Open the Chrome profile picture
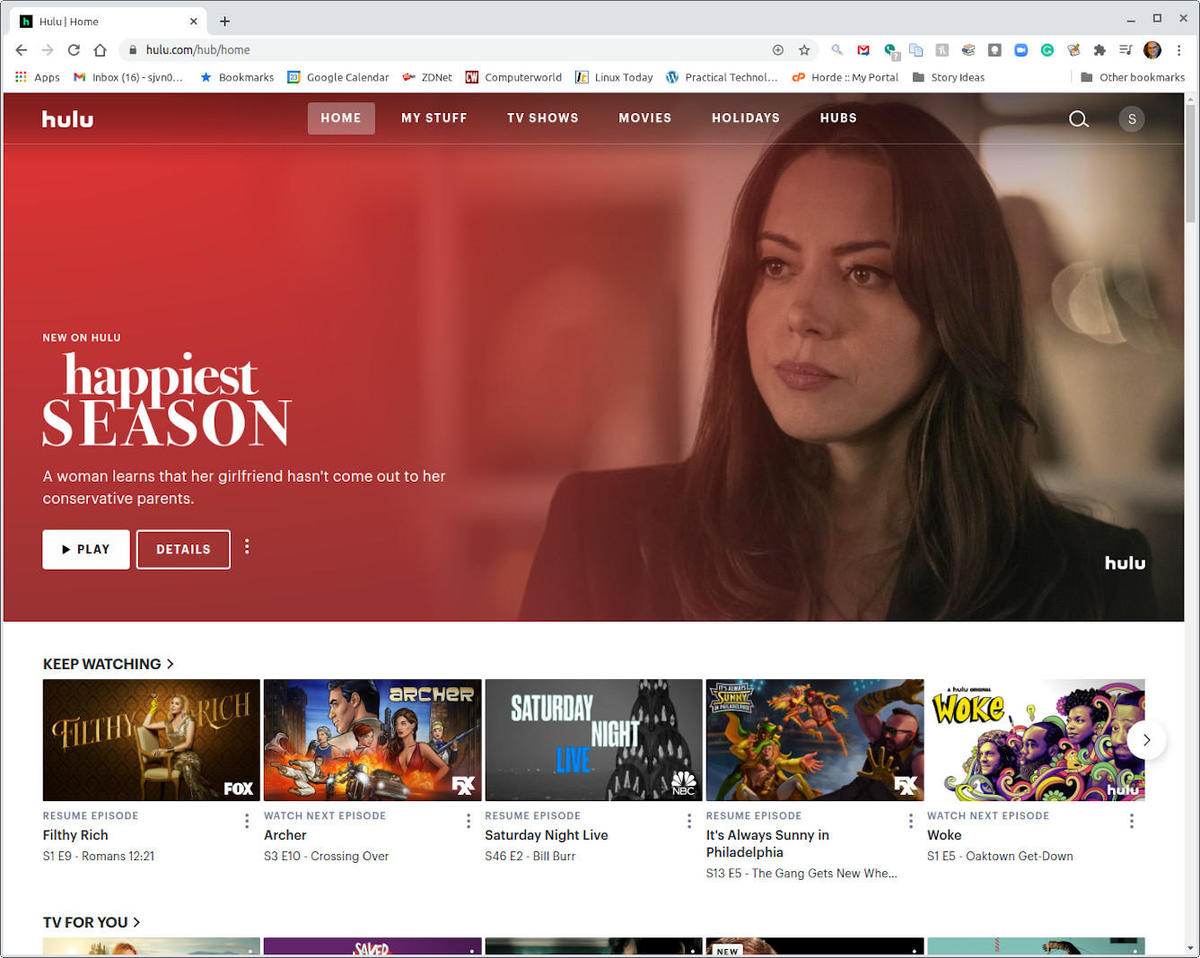This screenshot has width=1200, height=958. [1152, 50]
